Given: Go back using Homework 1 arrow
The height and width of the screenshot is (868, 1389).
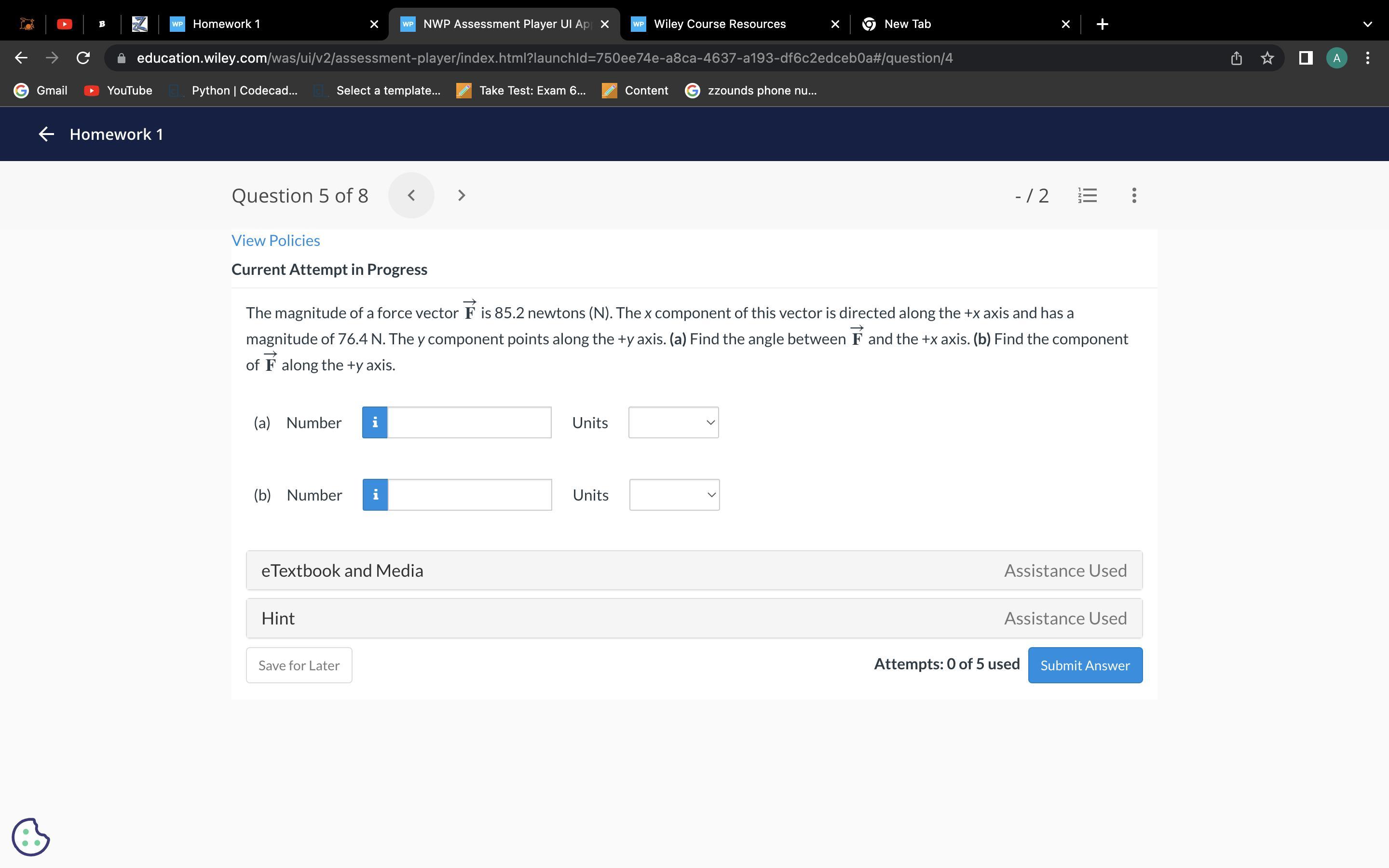Looking at the screenshot, I should click(46, 135).
